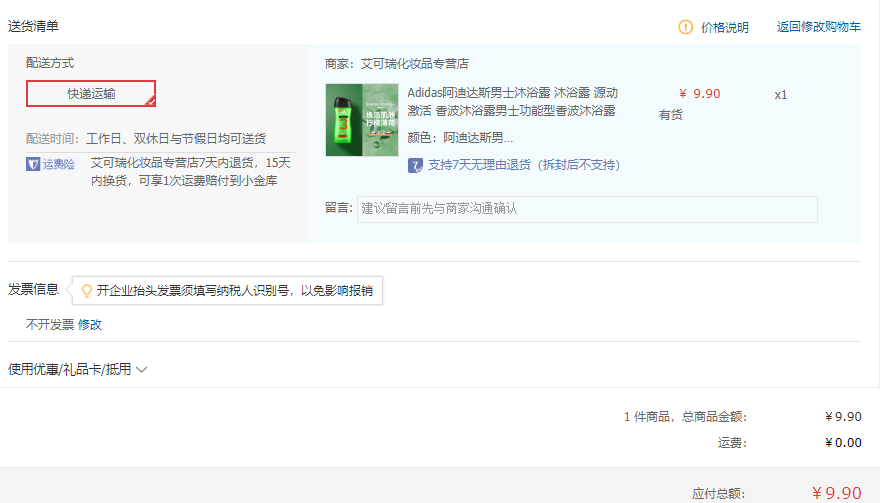Click the 应付总额 ¥9.90 total
The width and height of the screenshot is (891, 503).
[x=836, y=493]
